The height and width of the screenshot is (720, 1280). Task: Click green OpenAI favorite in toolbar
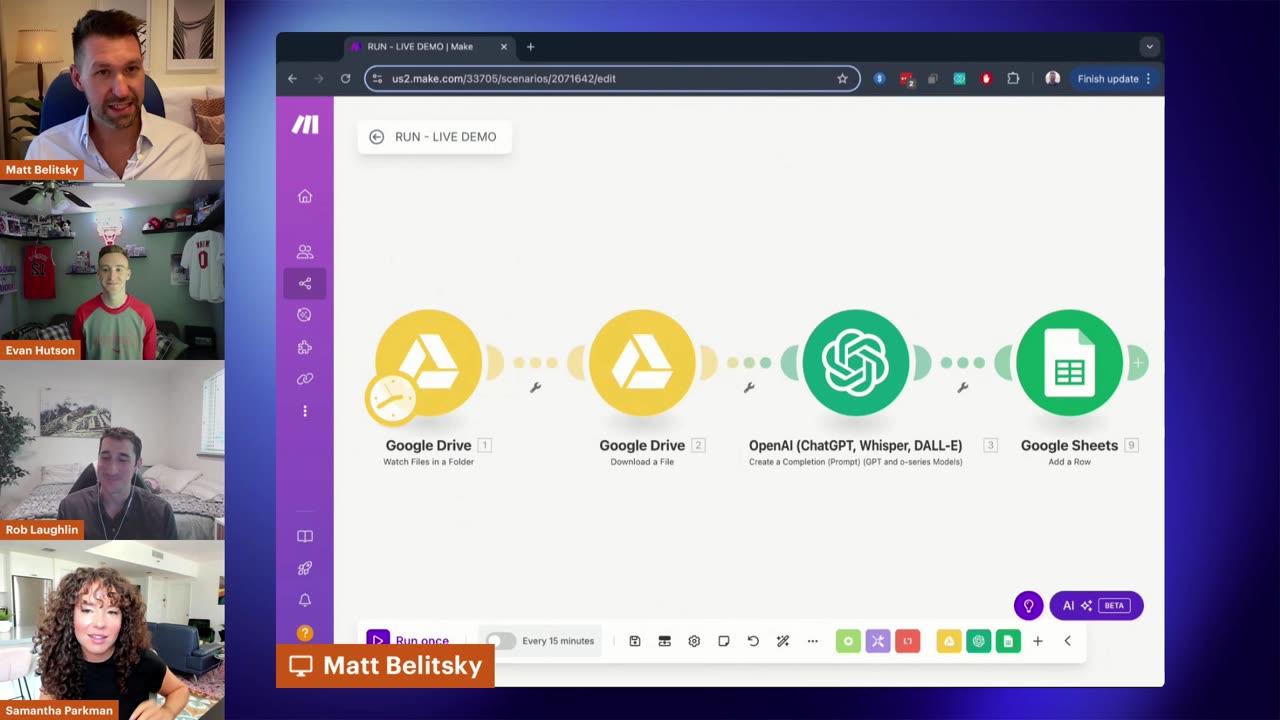978,641
